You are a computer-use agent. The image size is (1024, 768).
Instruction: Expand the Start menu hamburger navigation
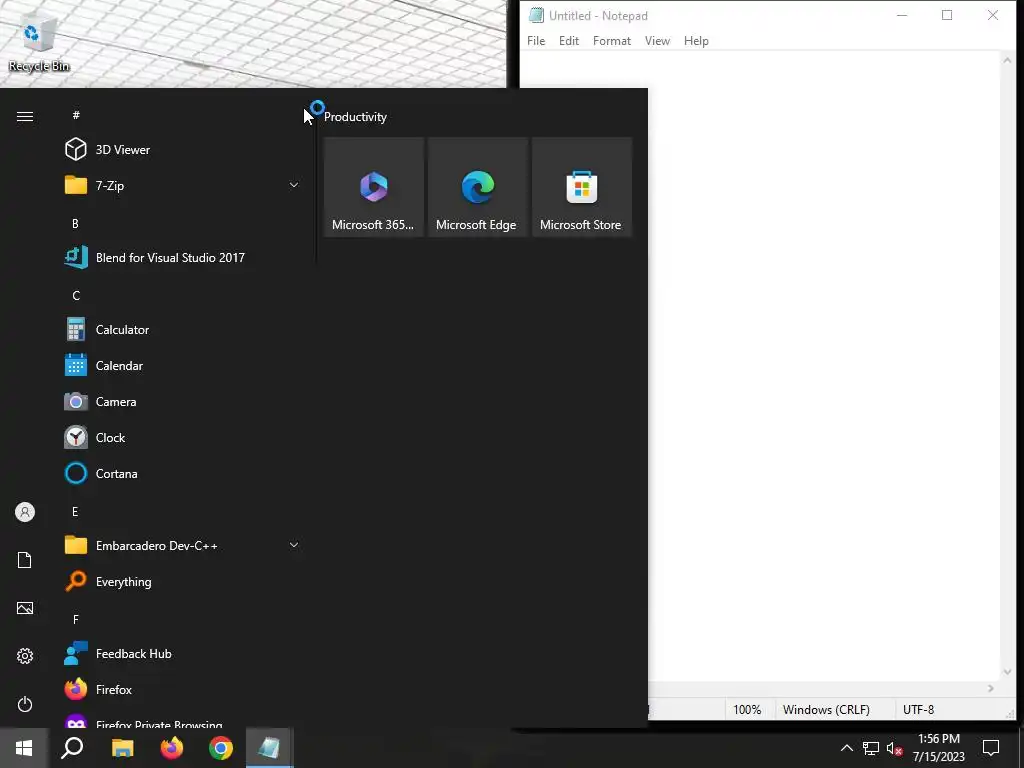(x=25, y=116)
